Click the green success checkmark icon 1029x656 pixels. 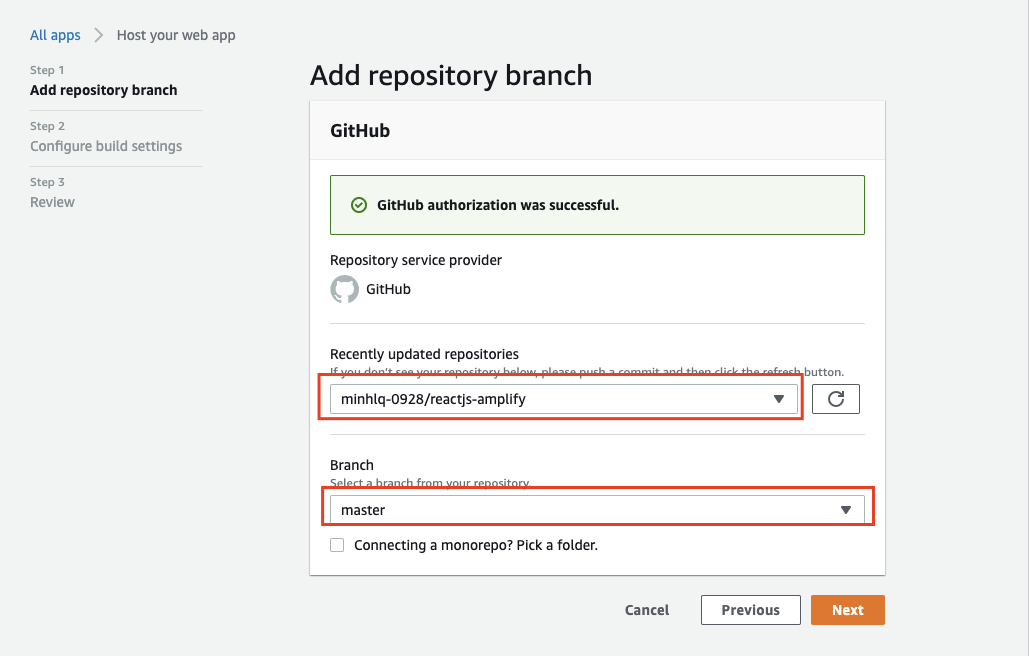click(358, 205)
